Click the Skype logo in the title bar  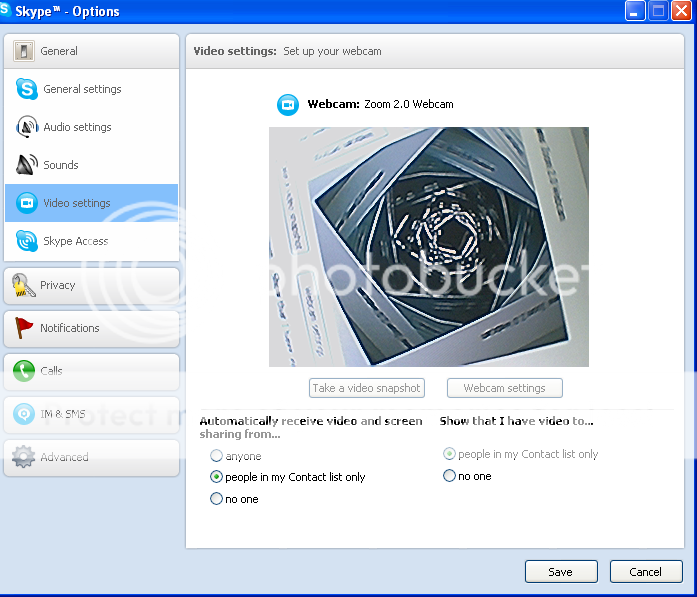click(x=5, y=10)
